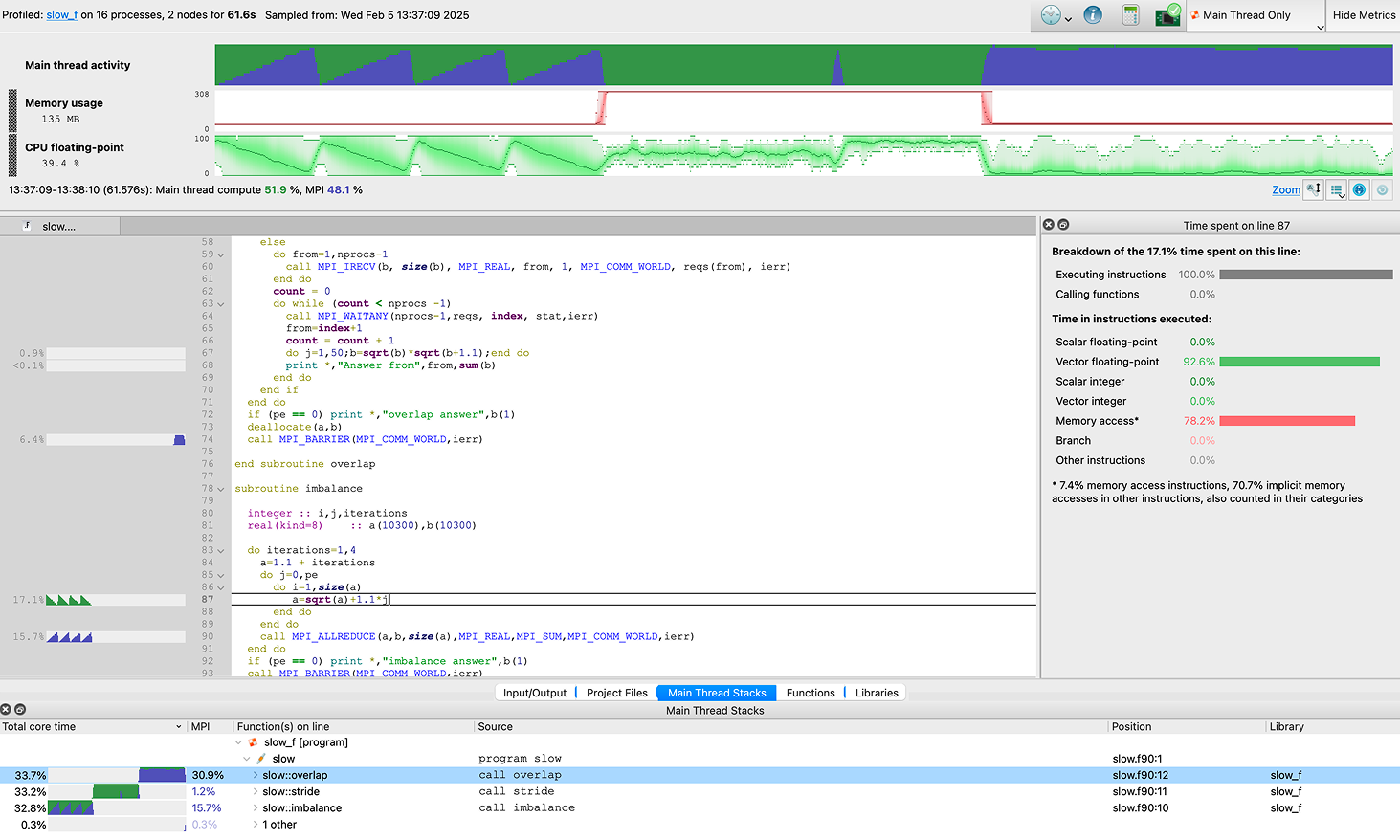This screenshot has height=840, width=1400.
Task: Click the calculator icon in top toolbar
Action: (x=1130, y=15)
